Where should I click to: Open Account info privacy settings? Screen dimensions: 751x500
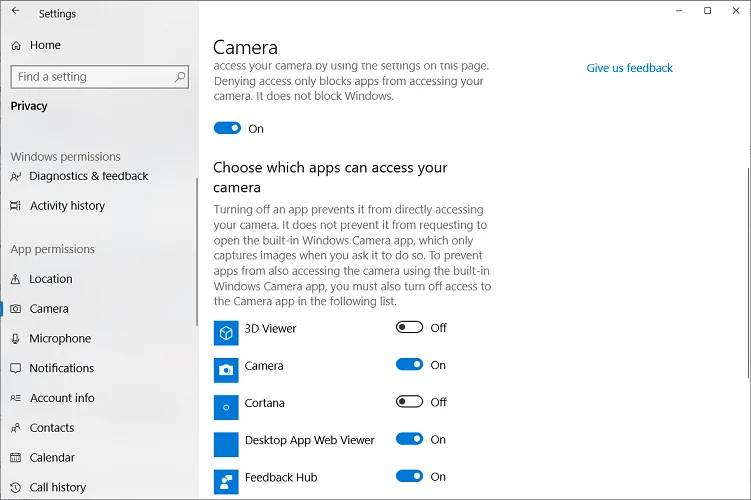tap(62, 398)
